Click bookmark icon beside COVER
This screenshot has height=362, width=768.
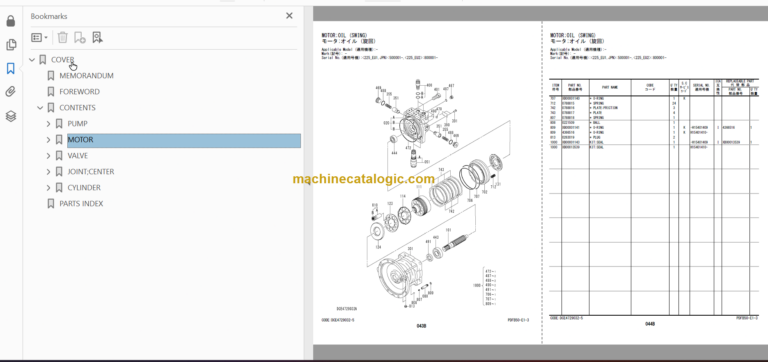click(x=43, y=60)
